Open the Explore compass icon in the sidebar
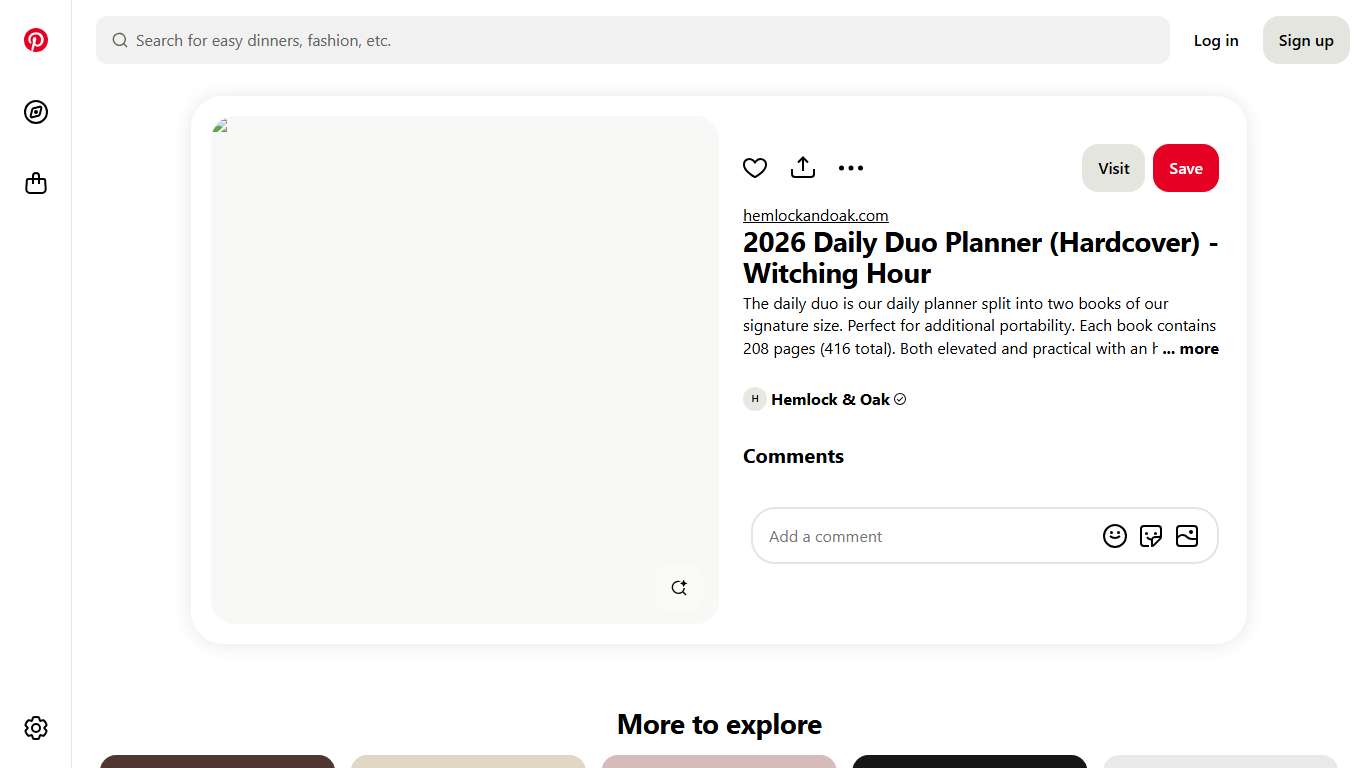This screenshot has height=768, width=1366. coord(36,112)
